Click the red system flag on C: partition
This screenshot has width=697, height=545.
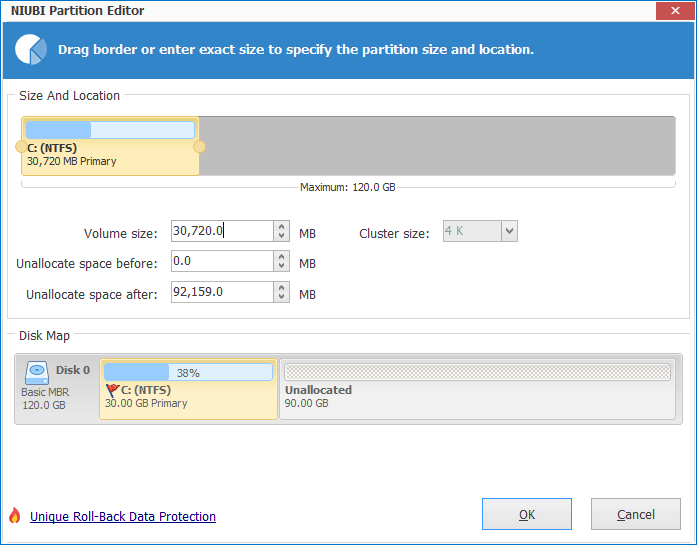point(112,390)
